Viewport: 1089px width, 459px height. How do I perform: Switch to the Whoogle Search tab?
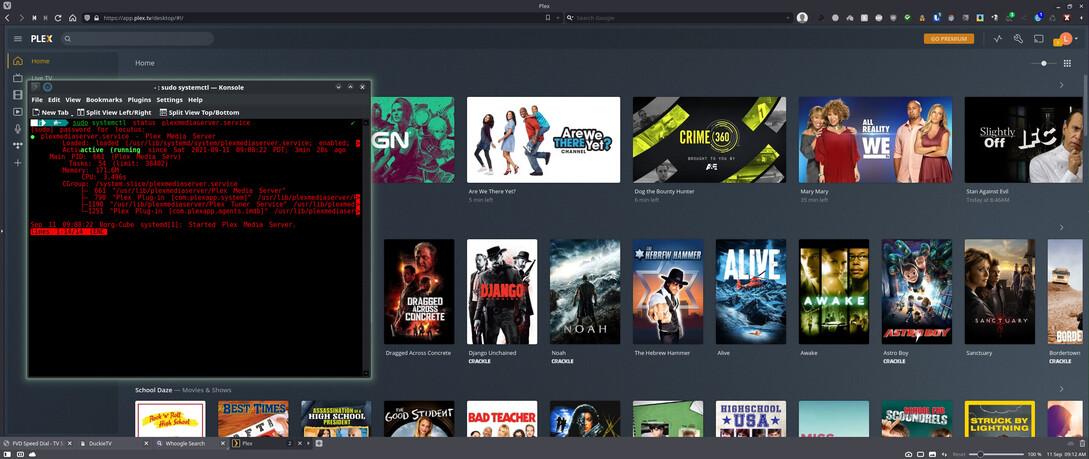click(188, 443)
